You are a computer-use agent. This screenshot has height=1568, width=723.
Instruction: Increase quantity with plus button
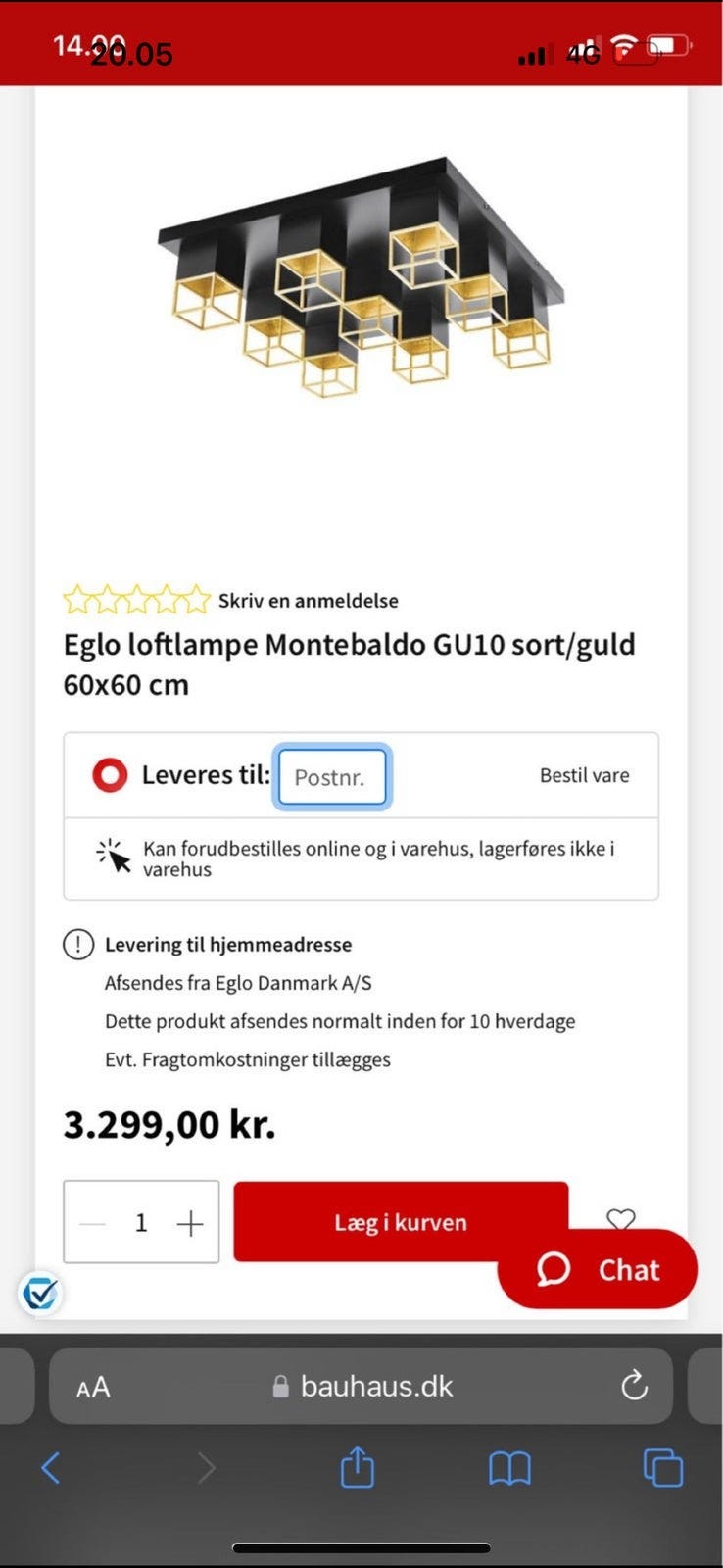pos(190,1223)
